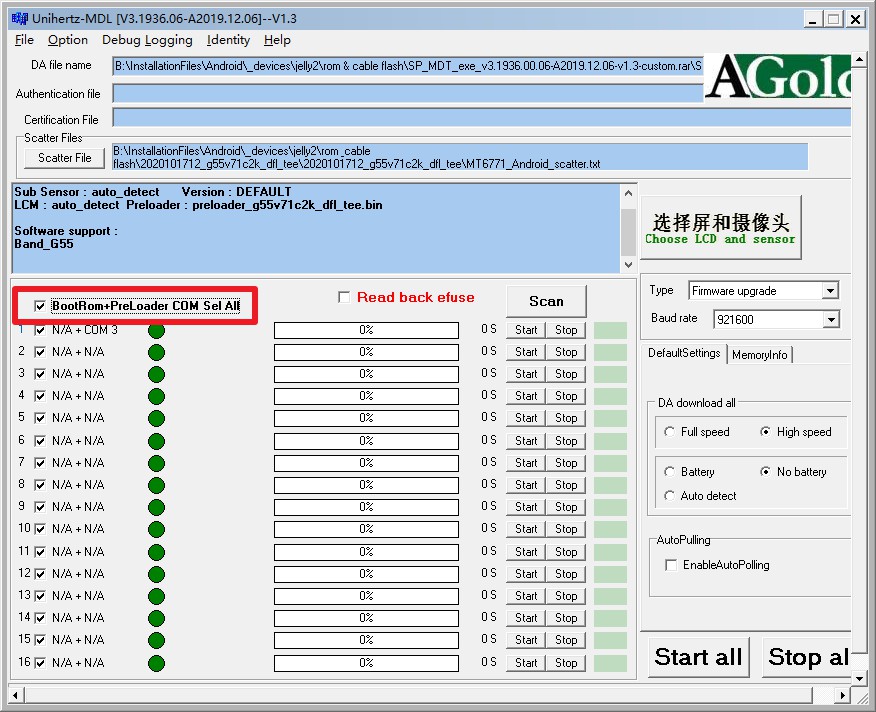Screen dimensions: 876x712
Task: Click the DA file name path field
Action: pyautogui.click(x=408, y=66)
